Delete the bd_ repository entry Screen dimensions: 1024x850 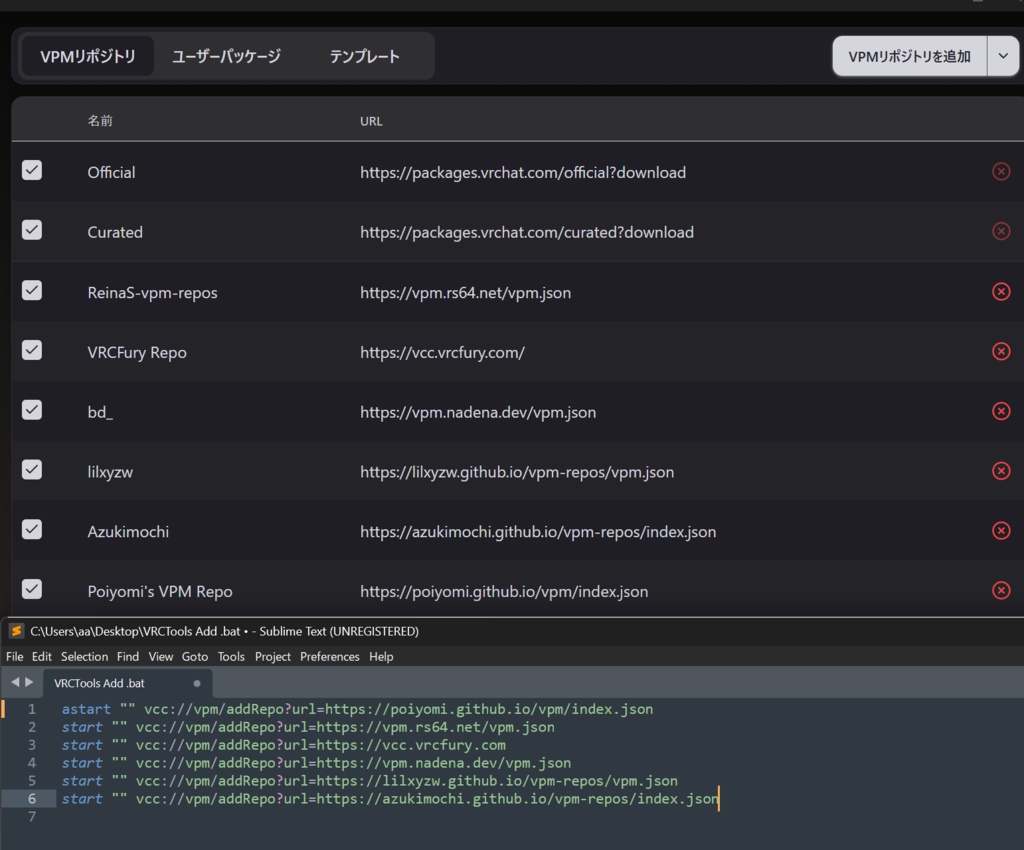click(1000, 411)
